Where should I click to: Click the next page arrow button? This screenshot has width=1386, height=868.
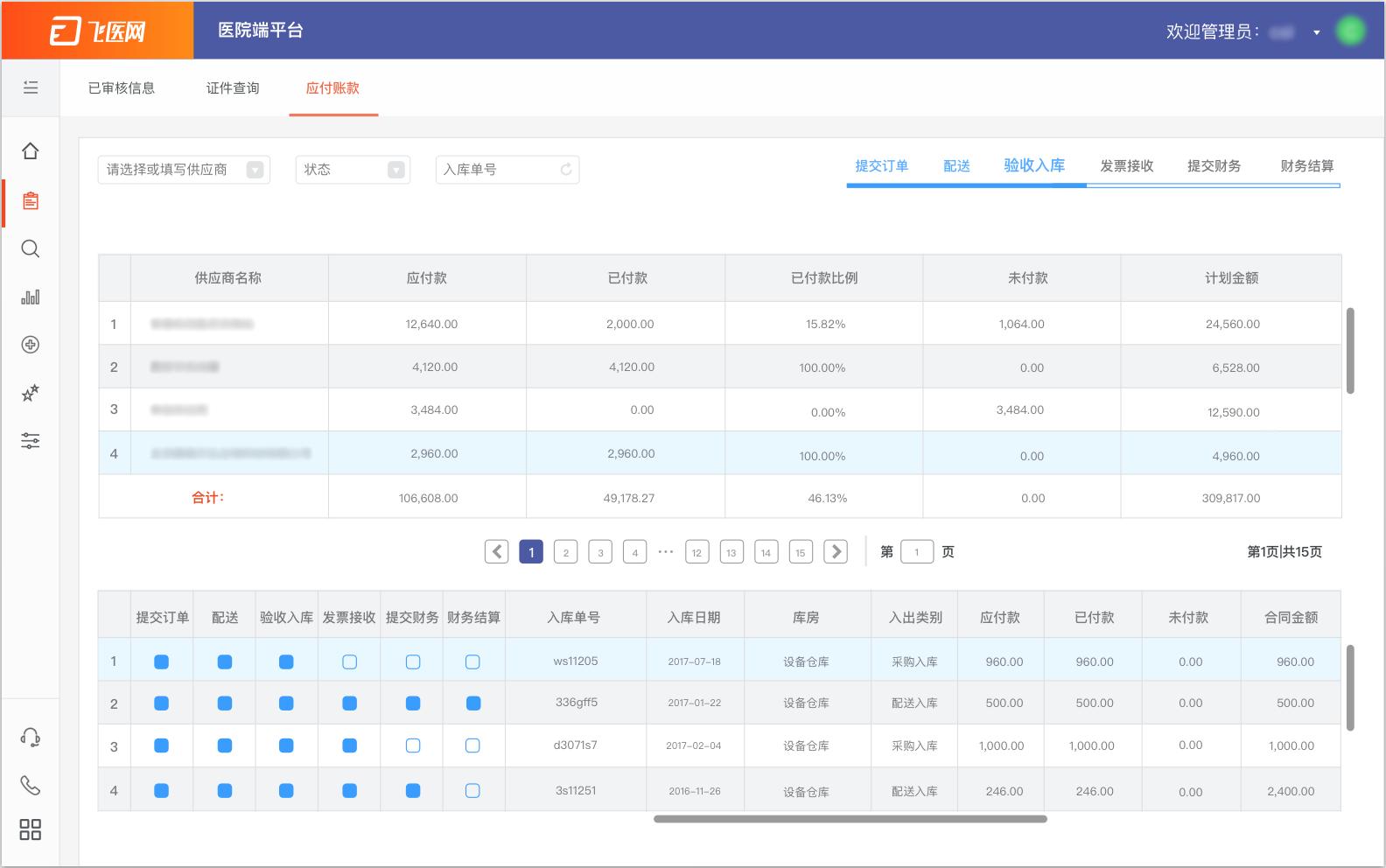pyautogui.click(x=836, y=552)
